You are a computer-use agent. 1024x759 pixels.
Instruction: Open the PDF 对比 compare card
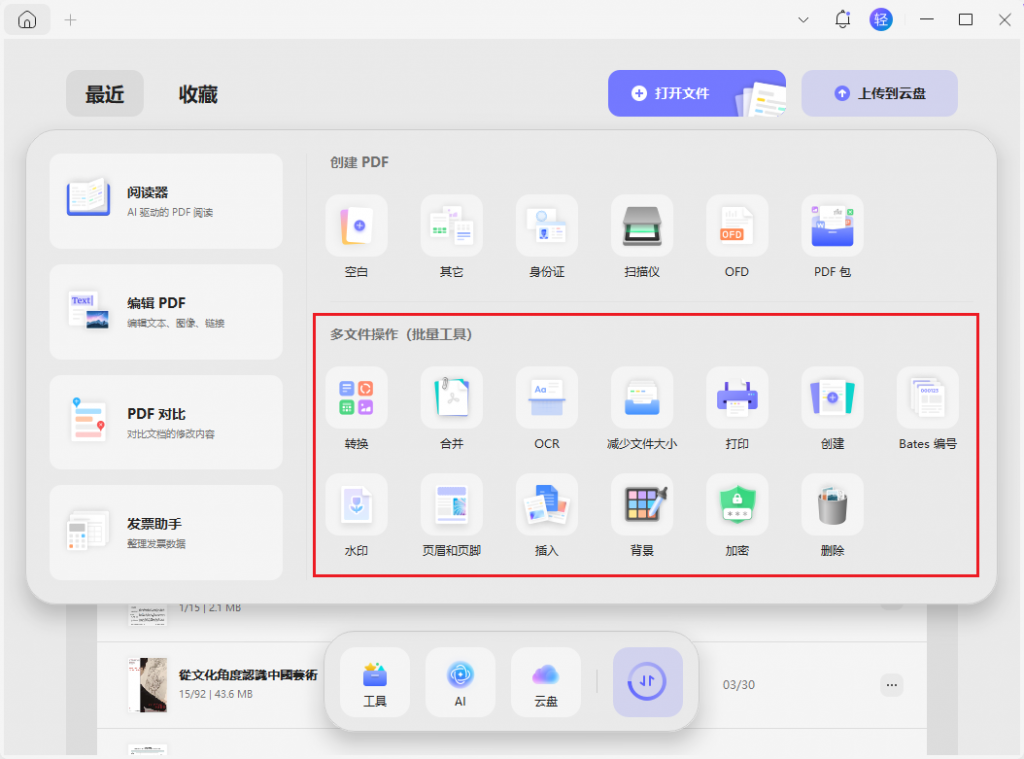166,422
